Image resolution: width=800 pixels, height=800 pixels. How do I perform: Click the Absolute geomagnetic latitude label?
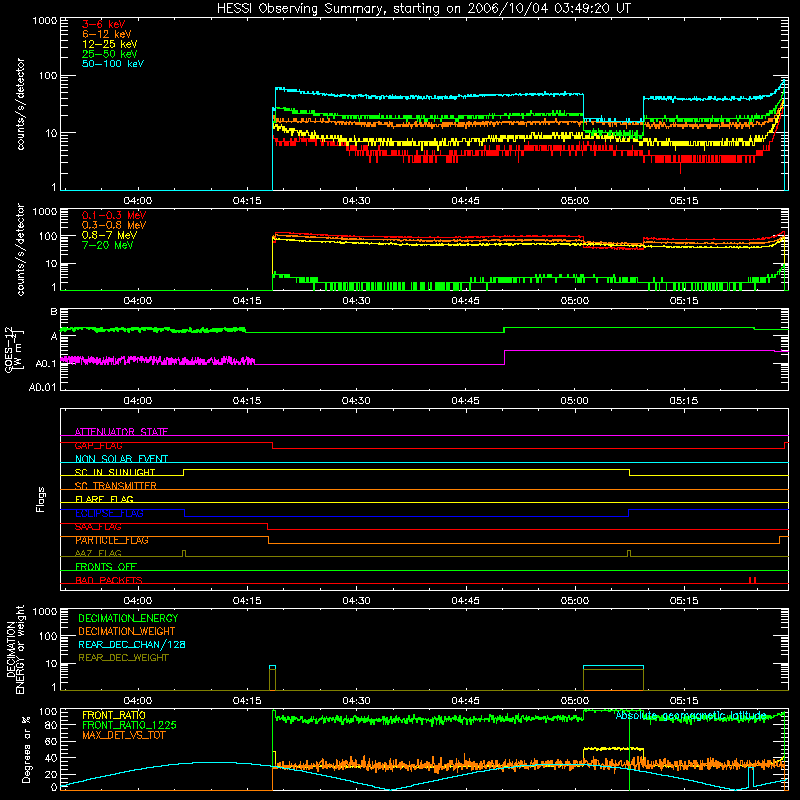691,715
